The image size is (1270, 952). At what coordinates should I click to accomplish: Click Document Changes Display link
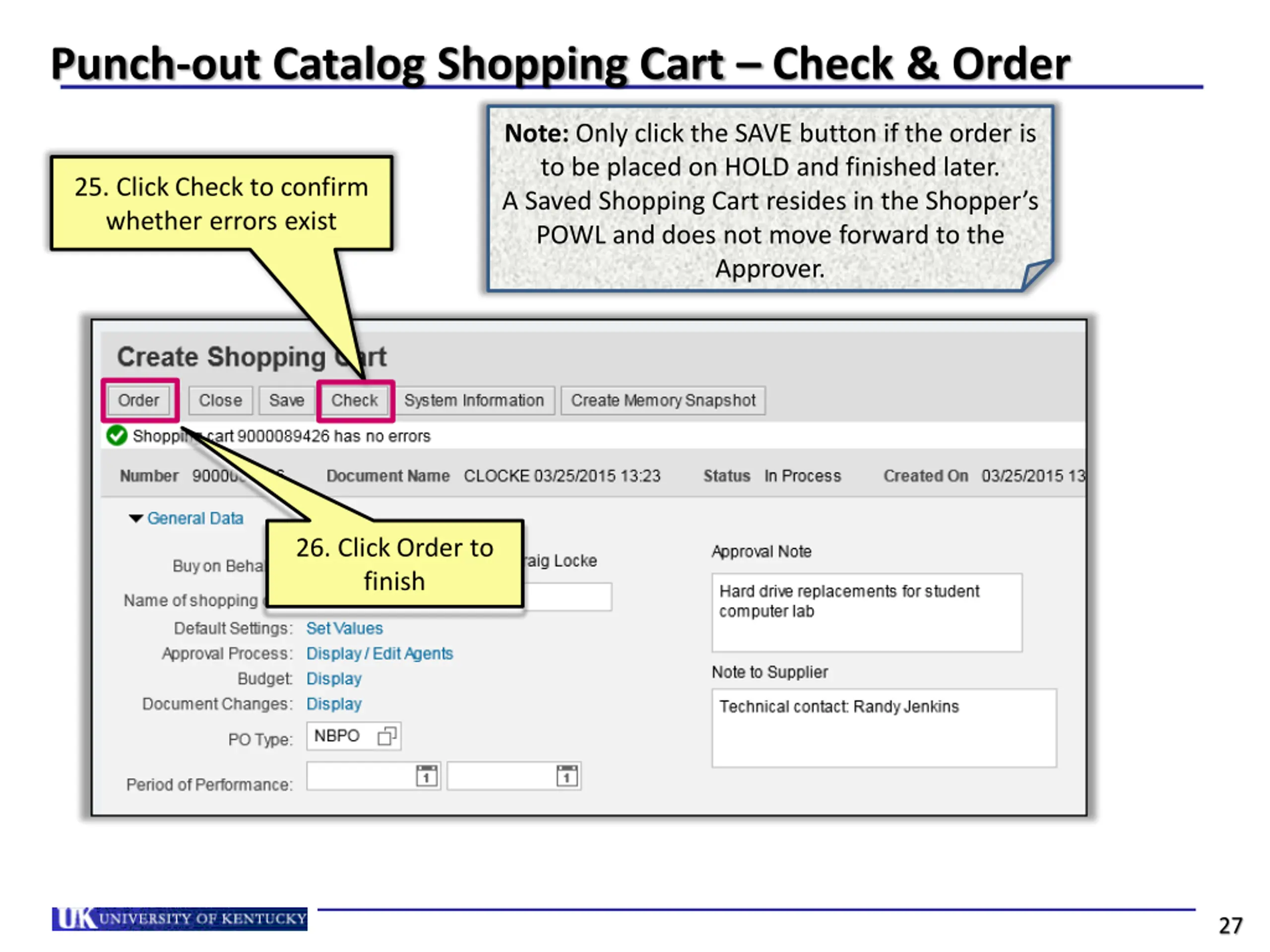333,704
